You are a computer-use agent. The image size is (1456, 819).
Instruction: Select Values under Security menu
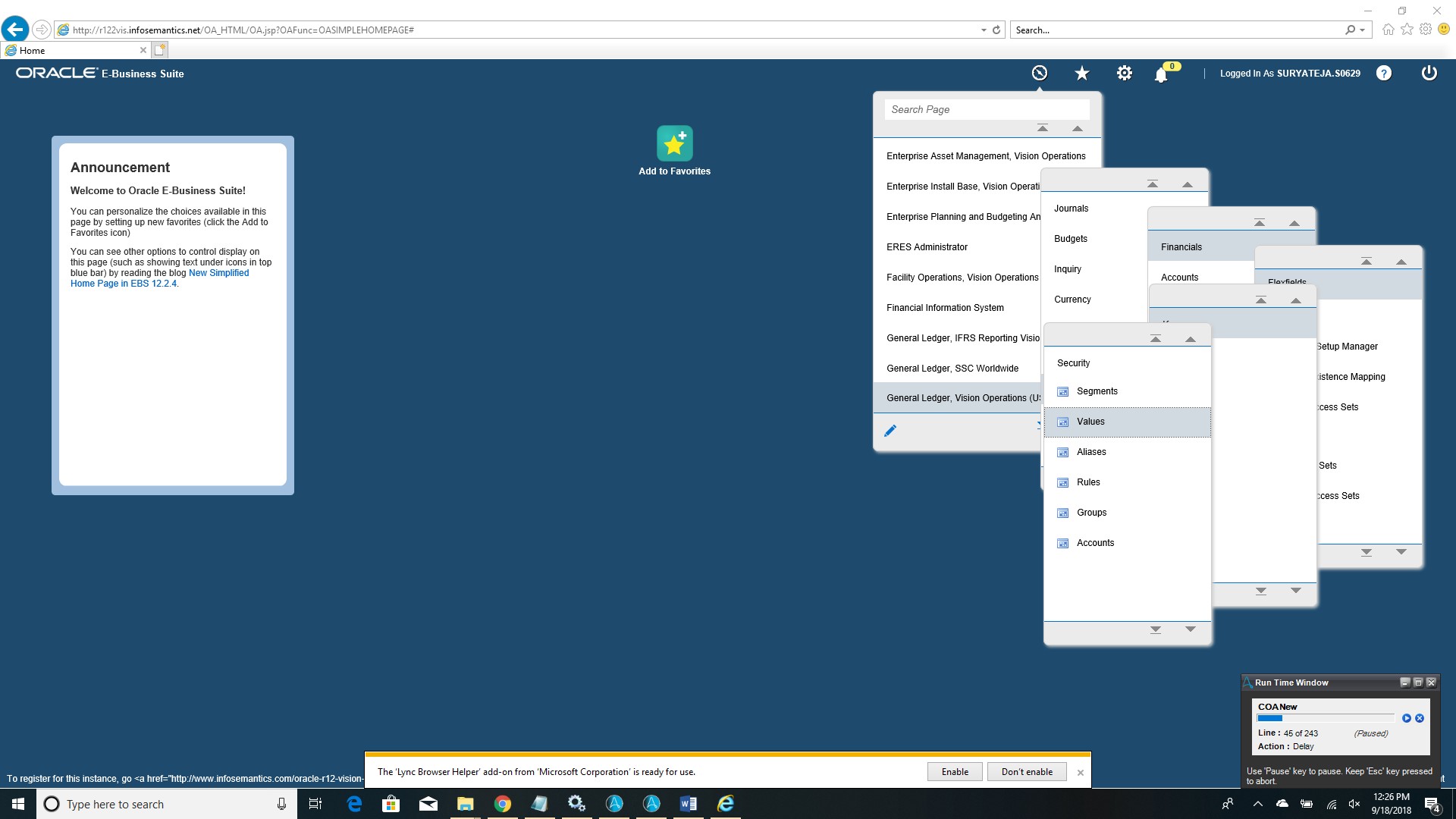point(1090,422)
